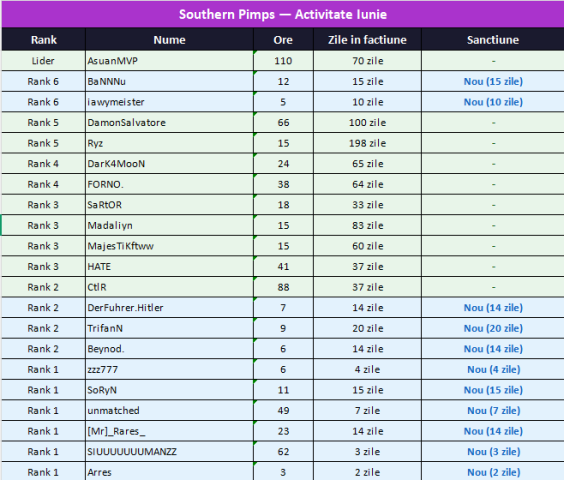Click Nou (20 zile) for TrifanN
The width and height of the screenshot is (564, 480).
493,328
